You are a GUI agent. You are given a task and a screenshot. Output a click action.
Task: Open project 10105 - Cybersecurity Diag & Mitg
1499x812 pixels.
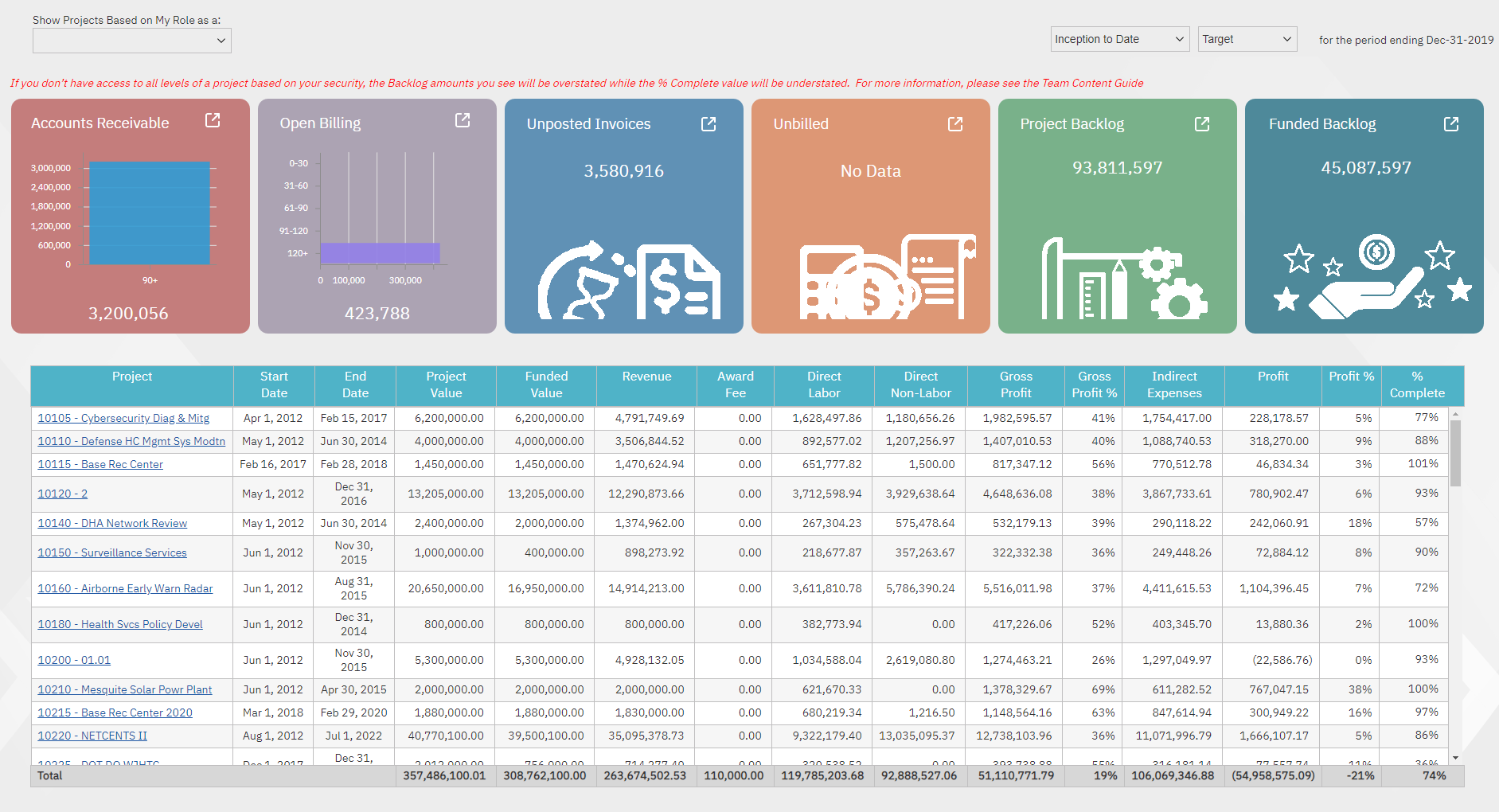(x=123, y=418)
